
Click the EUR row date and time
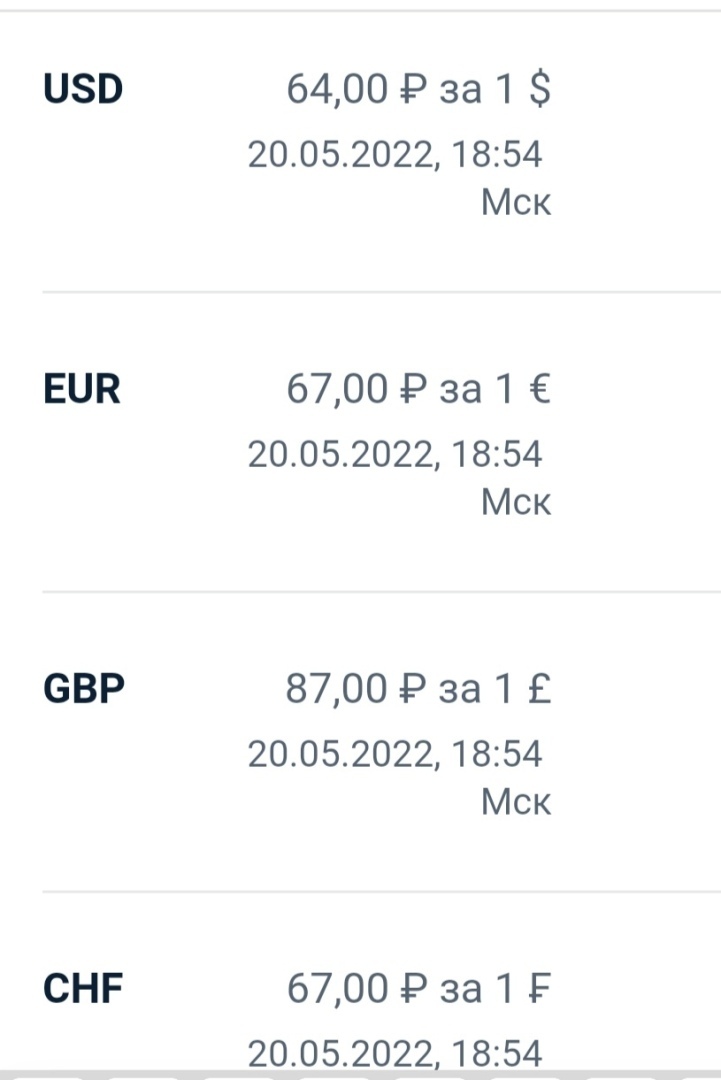395,454
